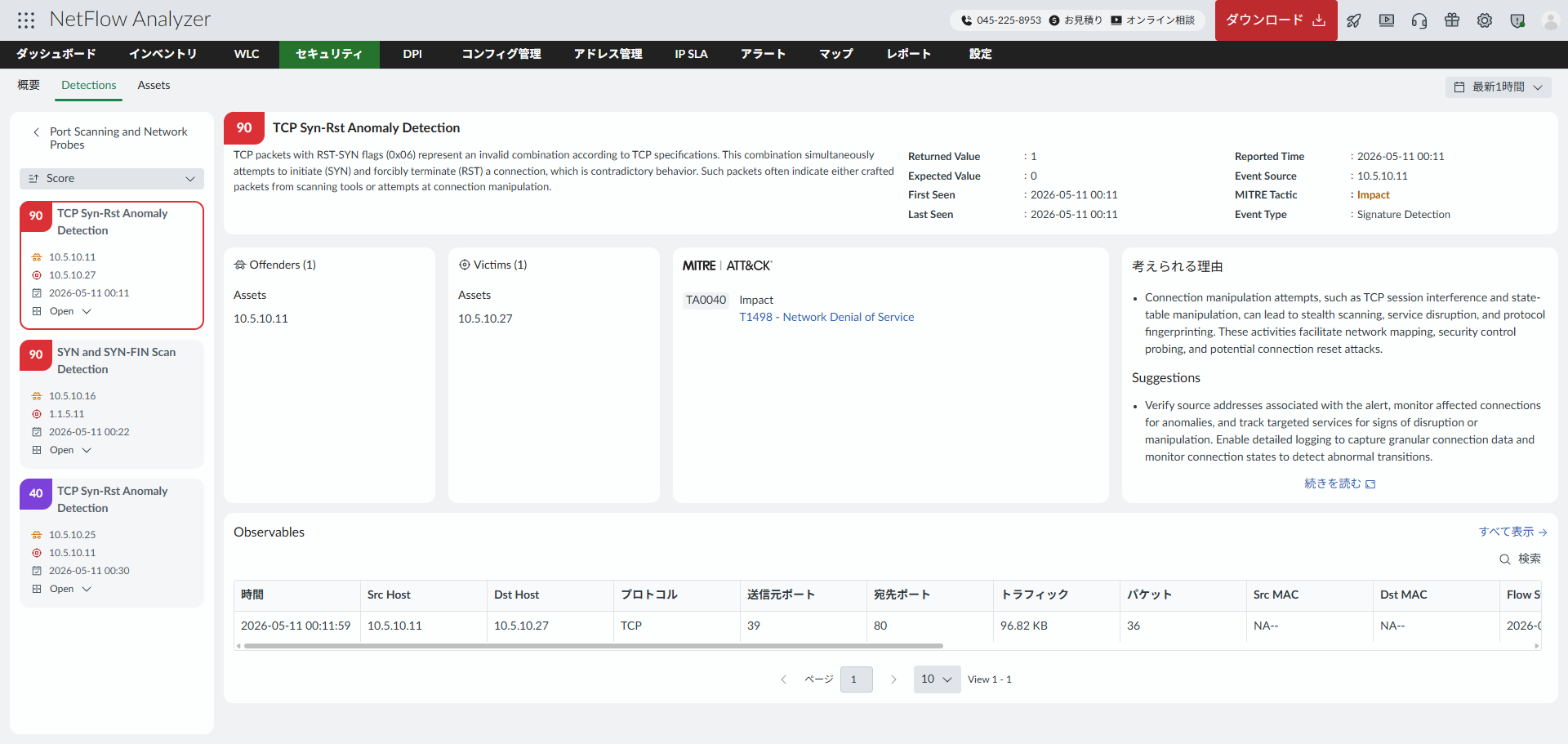Open the rows-per-page dropdown showing 10
This screenshot has width=1568, height=744.
click(937, 679)
